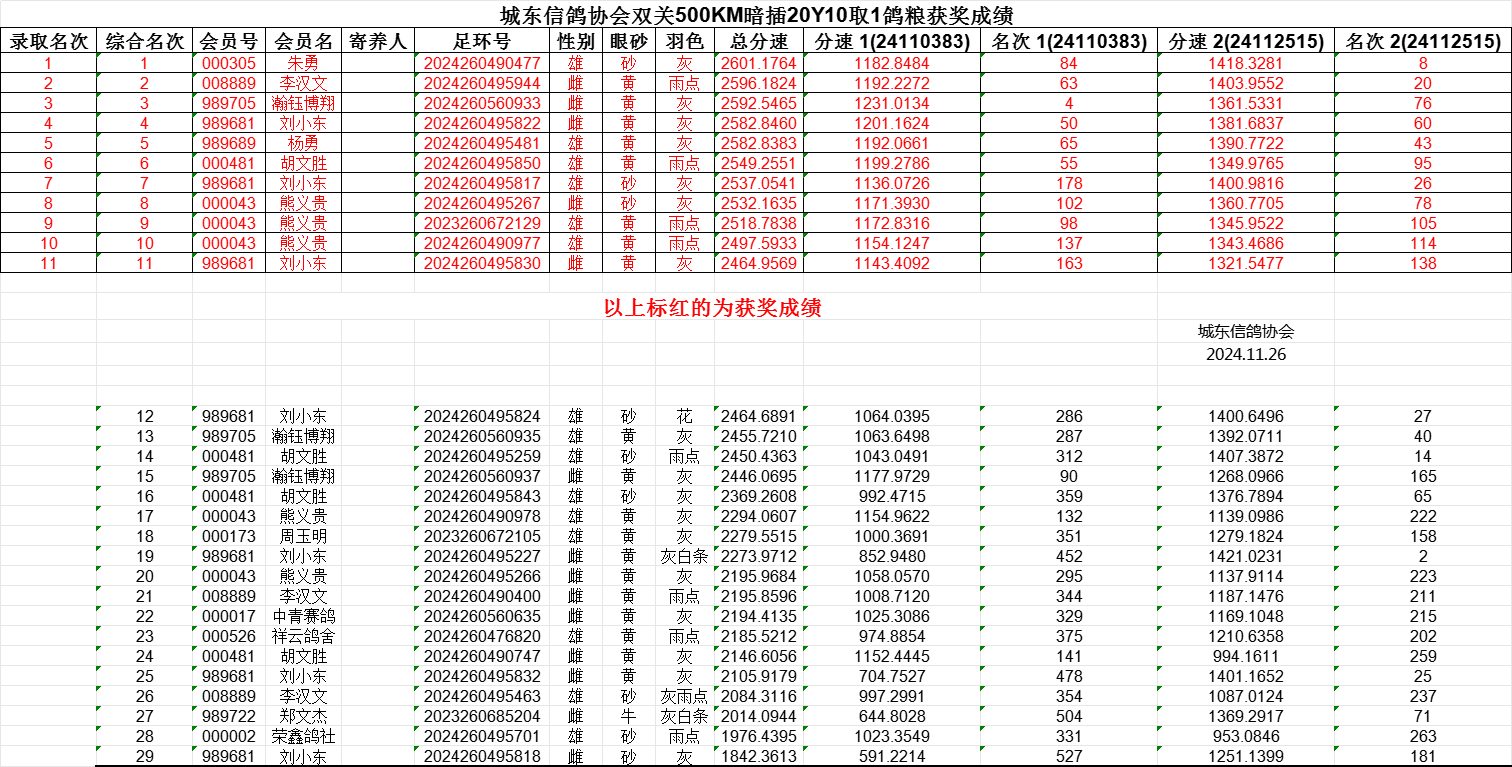Select ring number 2024260560937

point(482,476)
